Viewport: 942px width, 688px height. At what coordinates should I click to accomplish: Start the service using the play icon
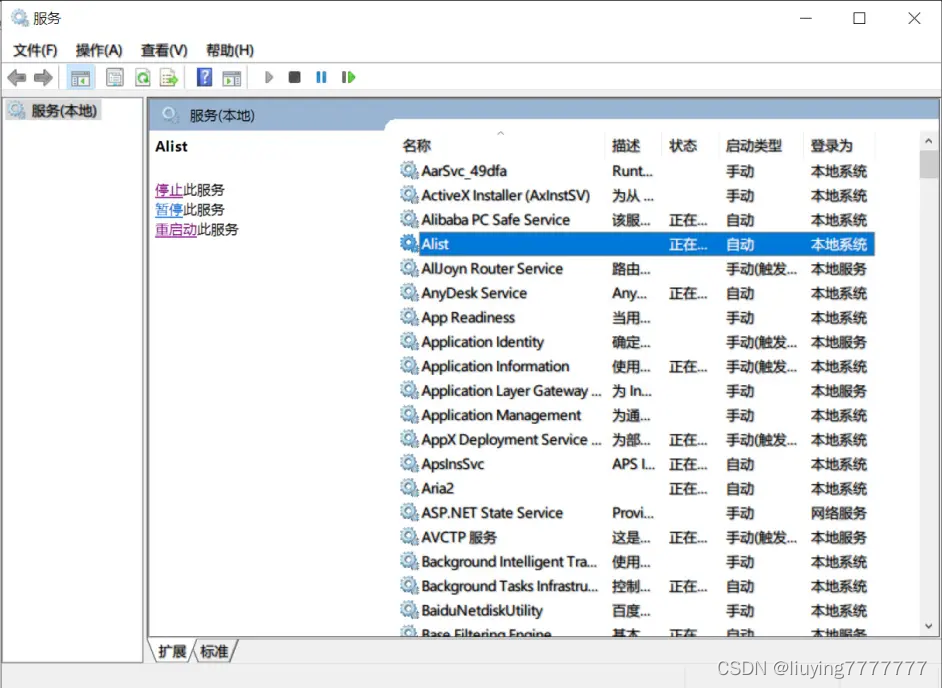point(268,77)
